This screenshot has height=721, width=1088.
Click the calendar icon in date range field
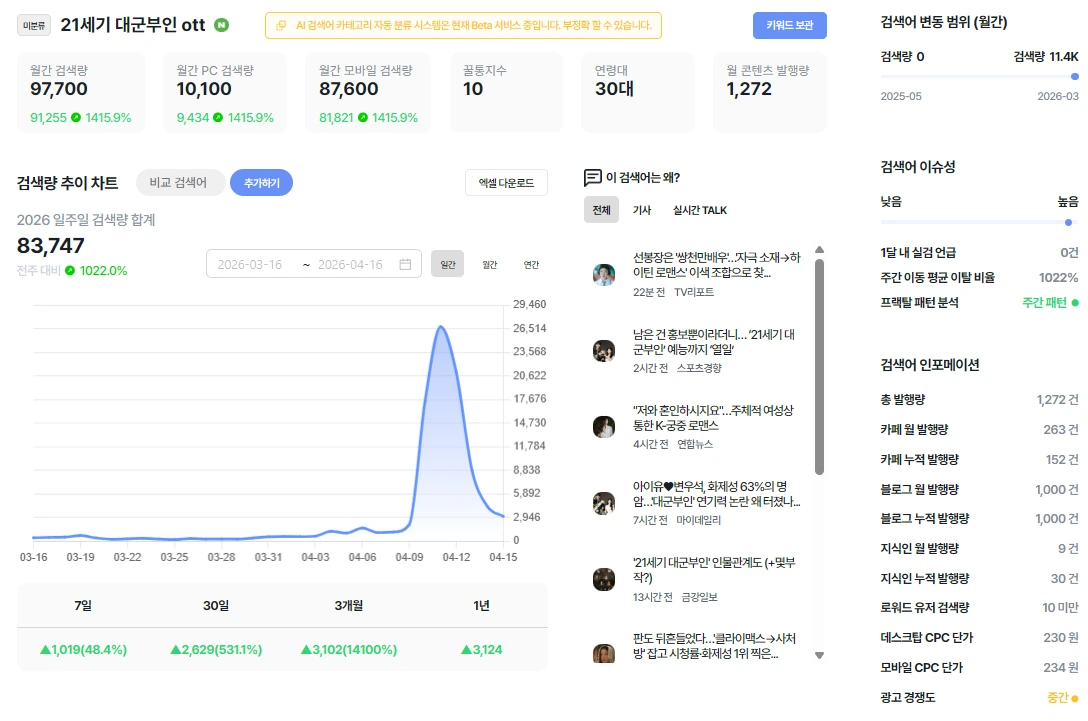click(405, 264)
